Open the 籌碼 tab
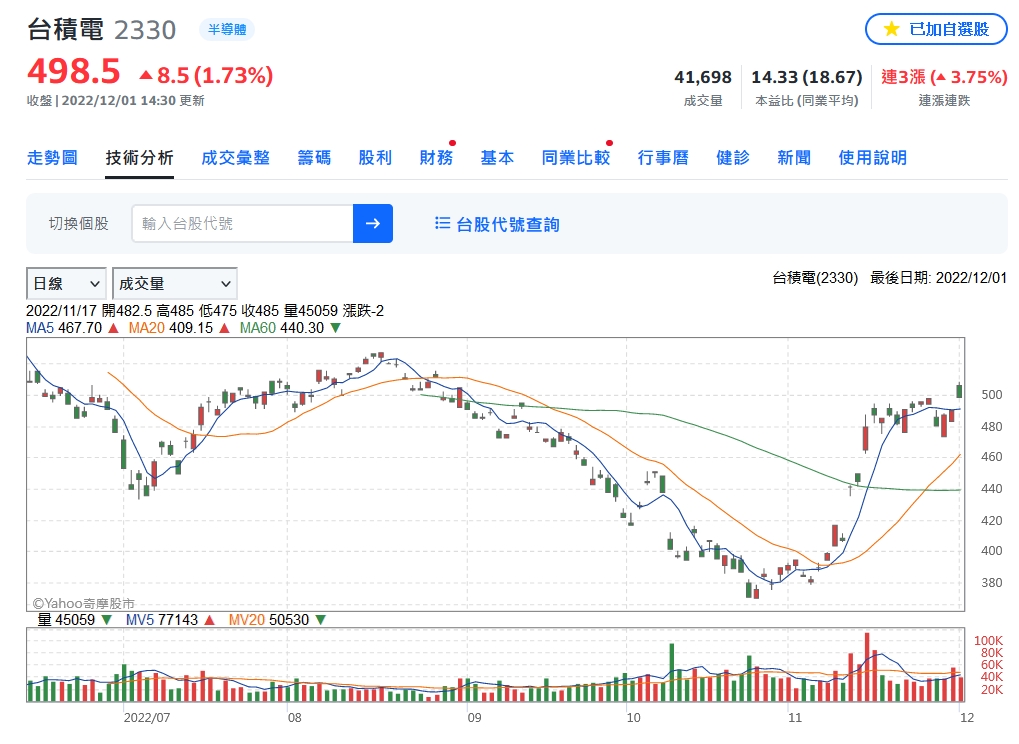The width and height of the screenshot is (1019, 744). [x=314, y=157]
